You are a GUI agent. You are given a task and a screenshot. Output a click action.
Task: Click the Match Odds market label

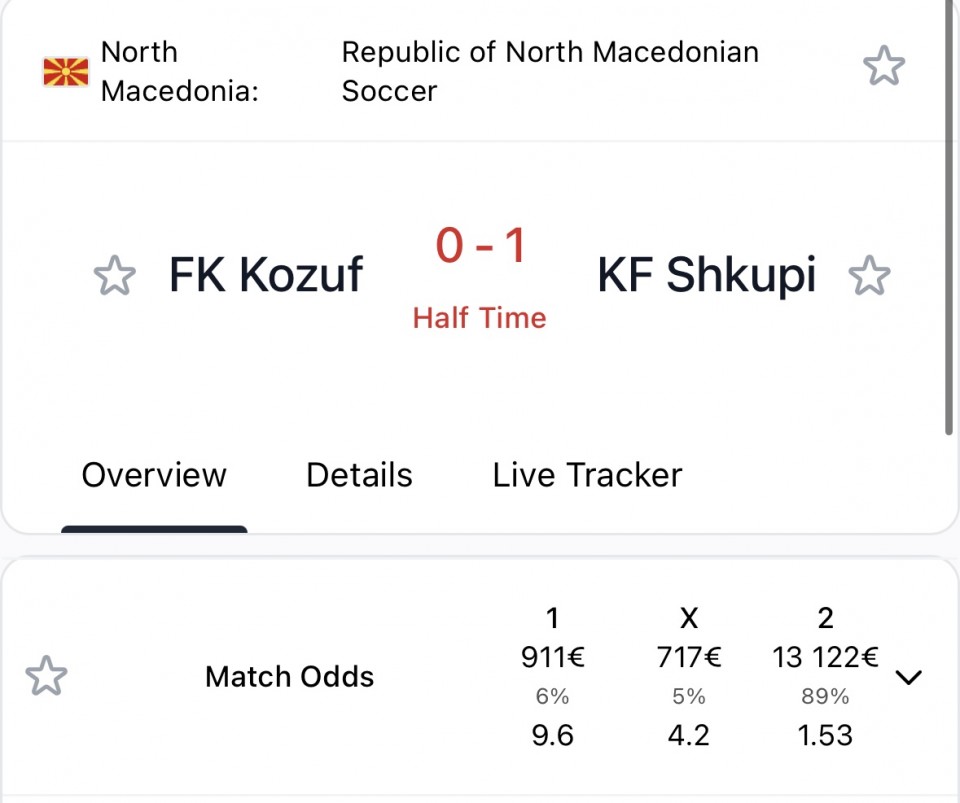290,677
